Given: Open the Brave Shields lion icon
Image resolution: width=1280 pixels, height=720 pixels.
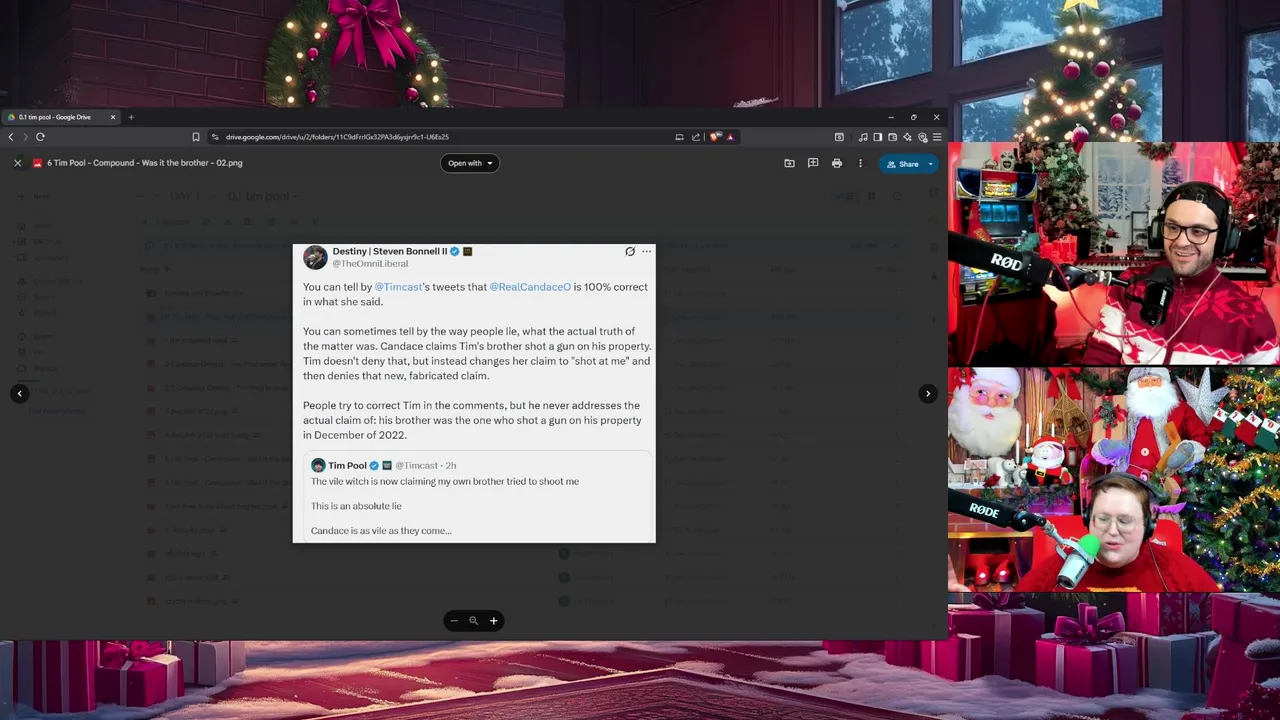Looking at the screenshot, I should coord(714,137).
